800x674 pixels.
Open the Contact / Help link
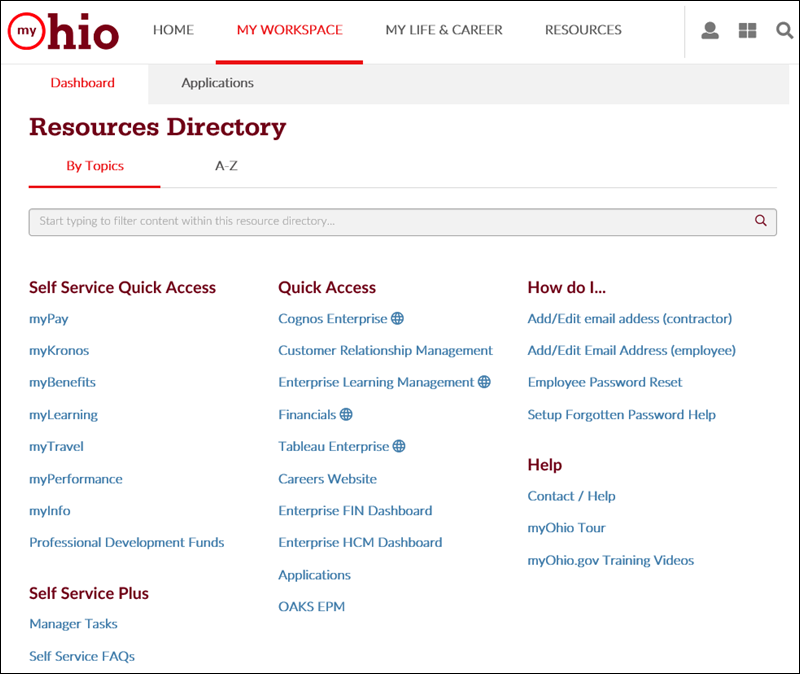coord(571,496)
